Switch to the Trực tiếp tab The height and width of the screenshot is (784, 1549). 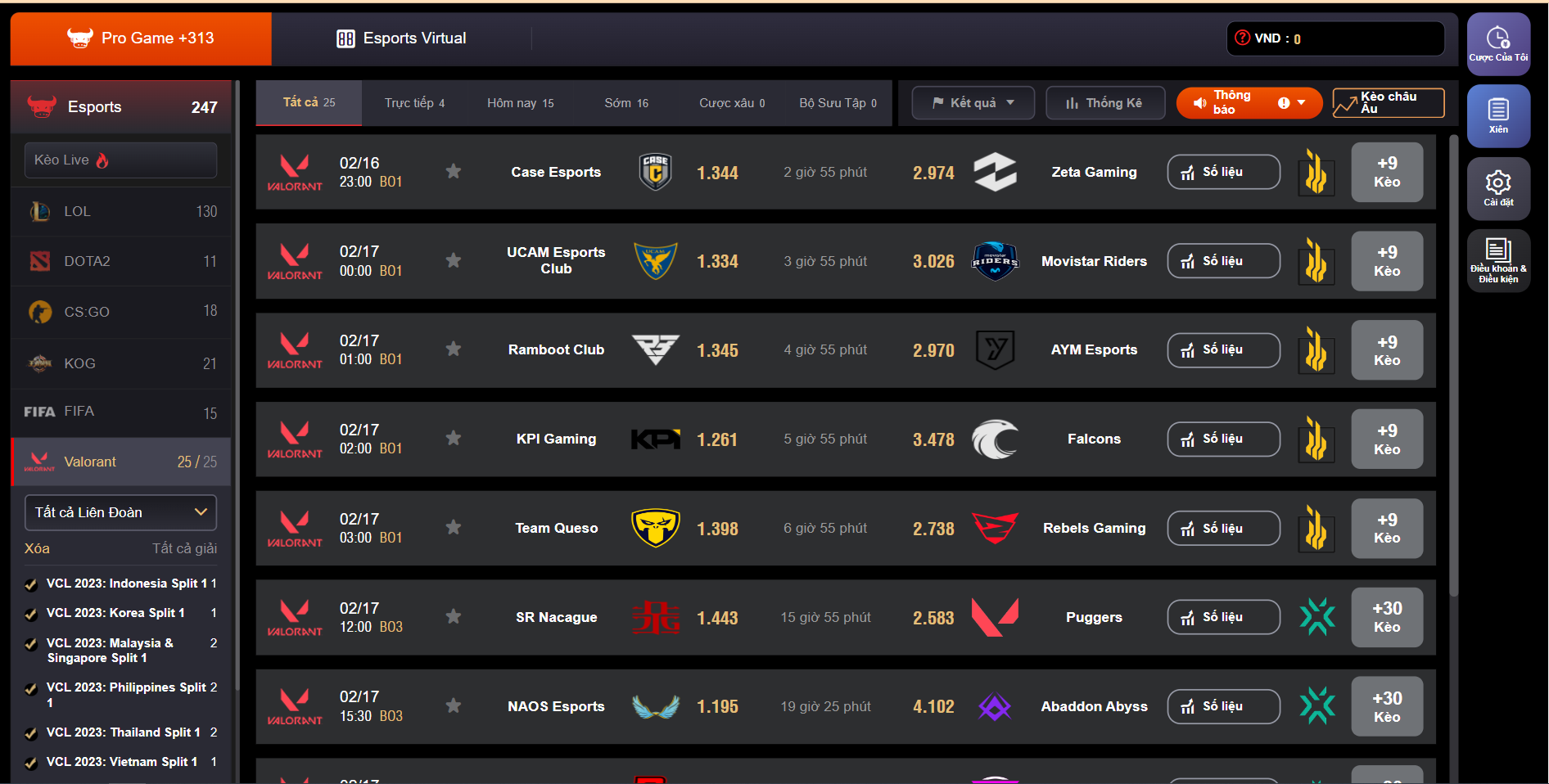(x=415, y=103)
